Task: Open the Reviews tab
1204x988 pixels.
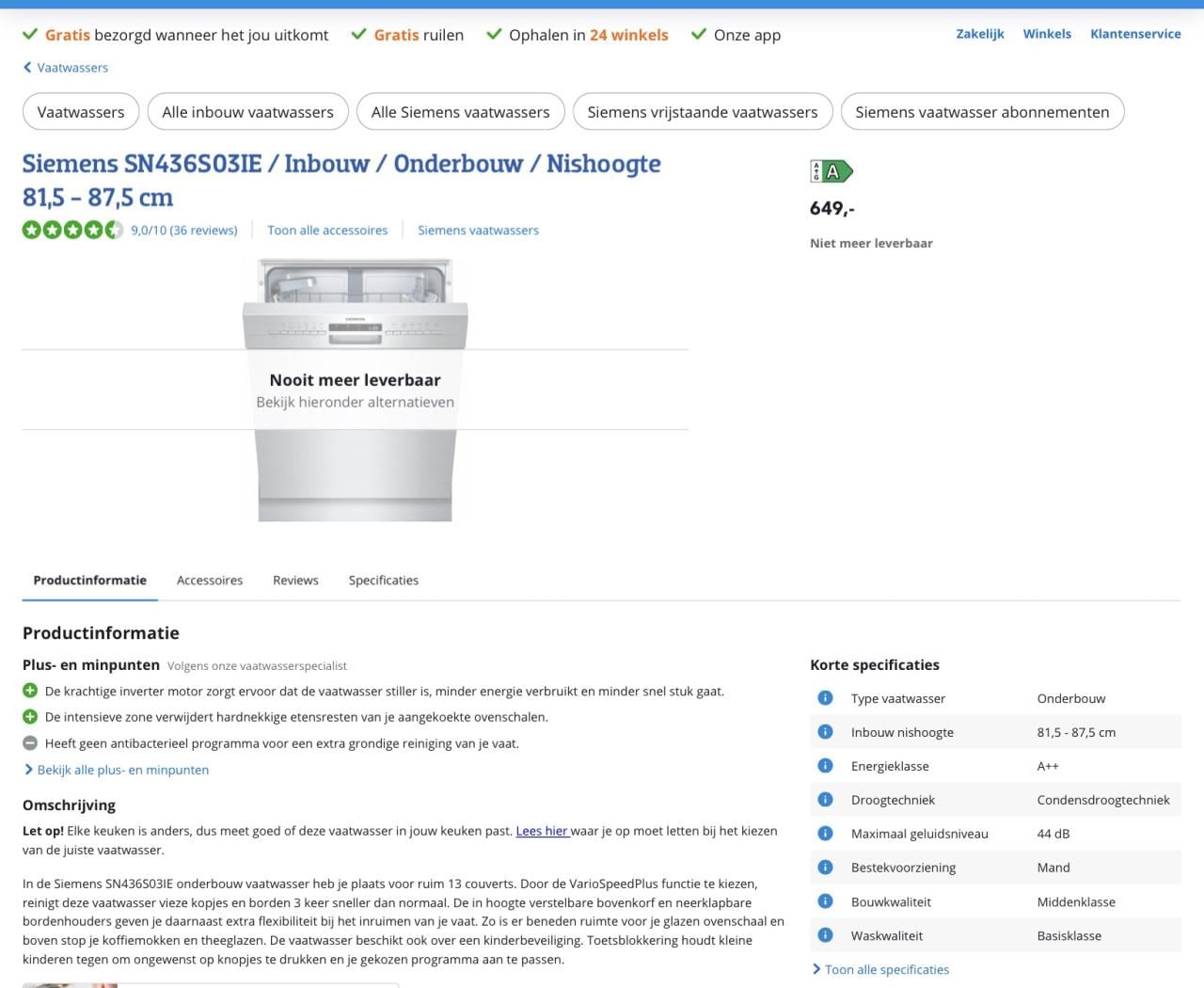Action: 295,581
